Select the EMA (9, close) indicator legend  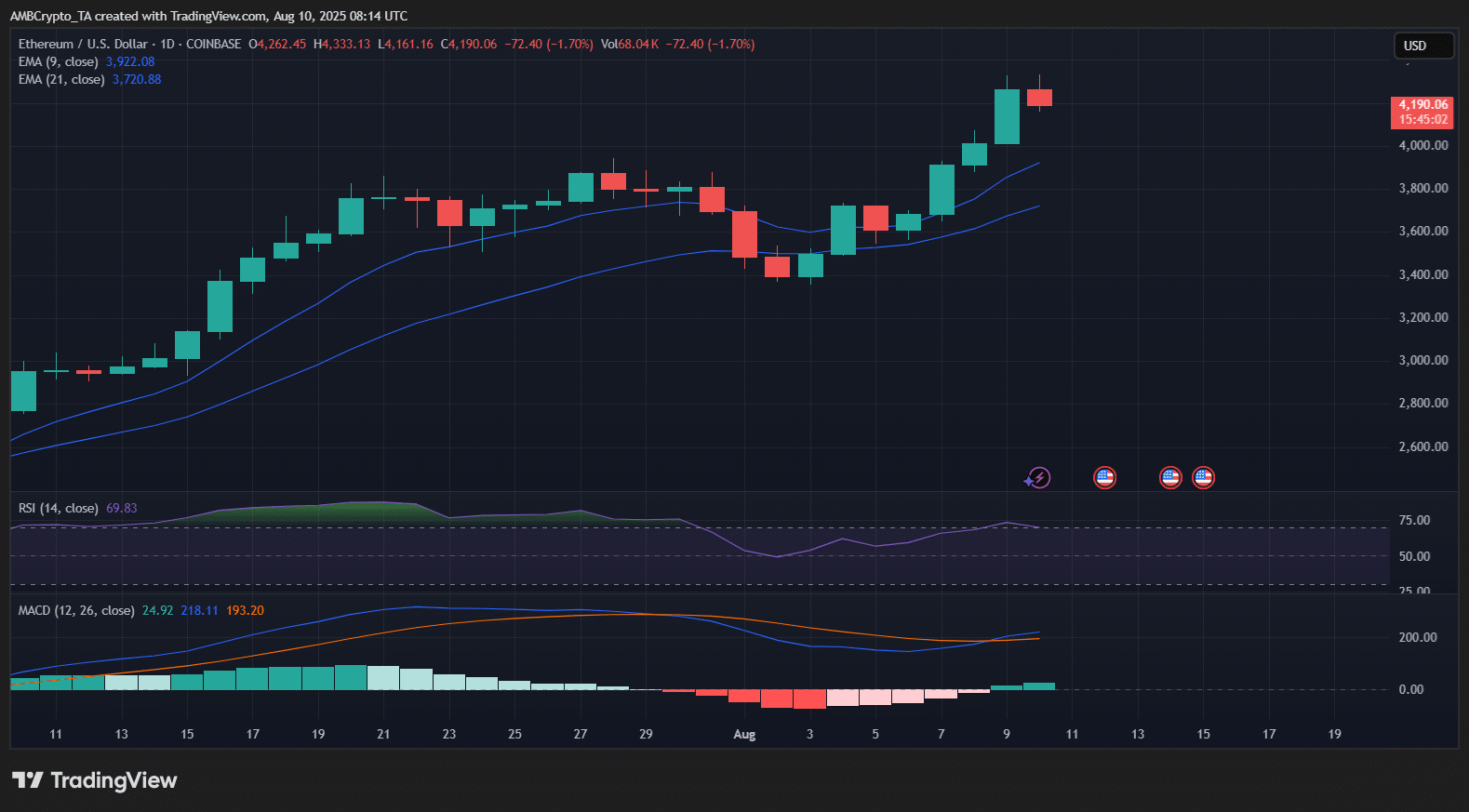pos(58,62)
